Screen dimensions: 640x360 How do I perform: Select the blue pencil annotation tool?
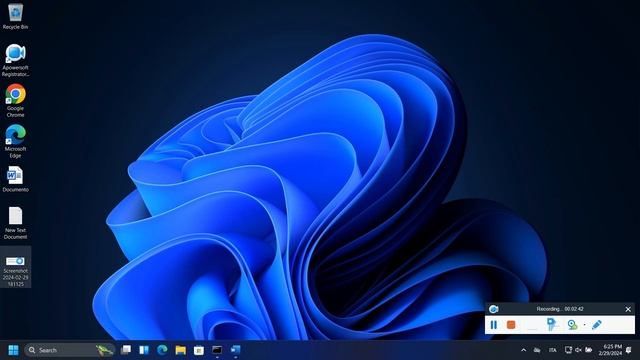coord(596,325)
